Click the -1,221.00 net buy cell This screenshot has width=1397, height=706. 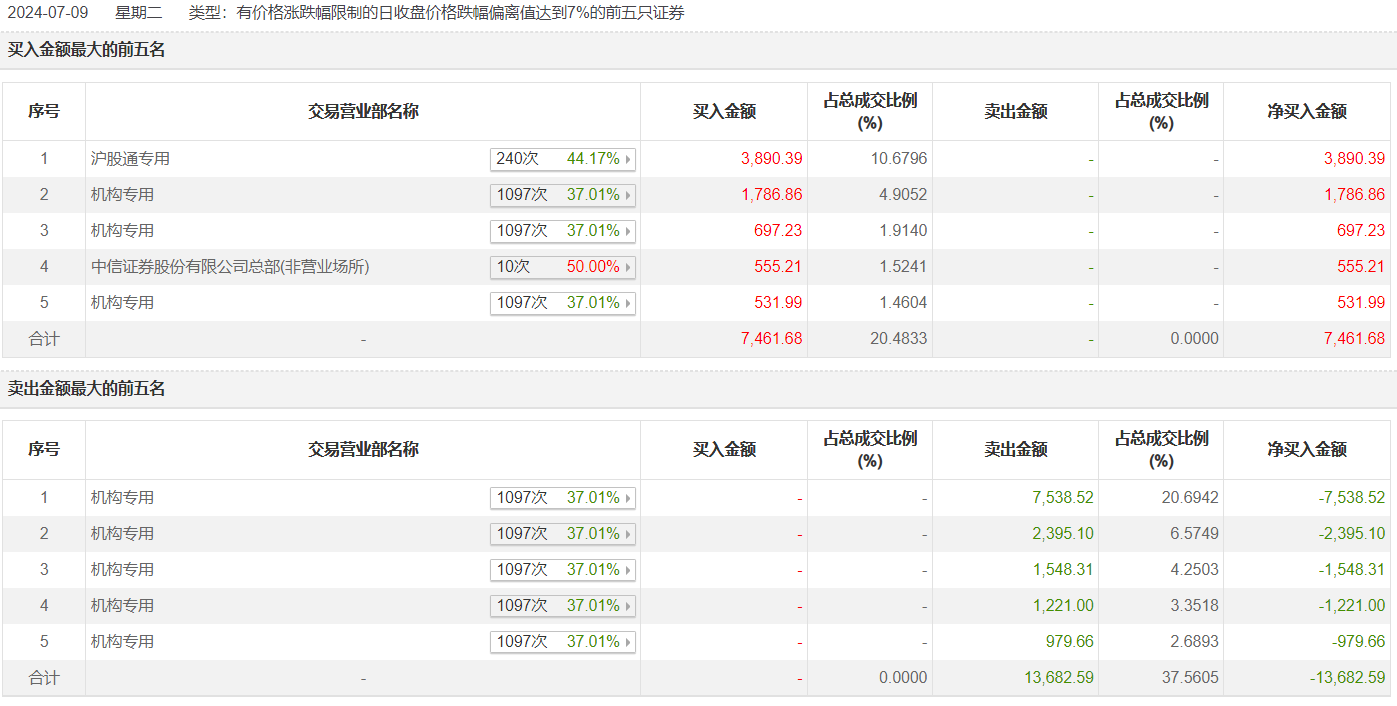[1352, 606]
